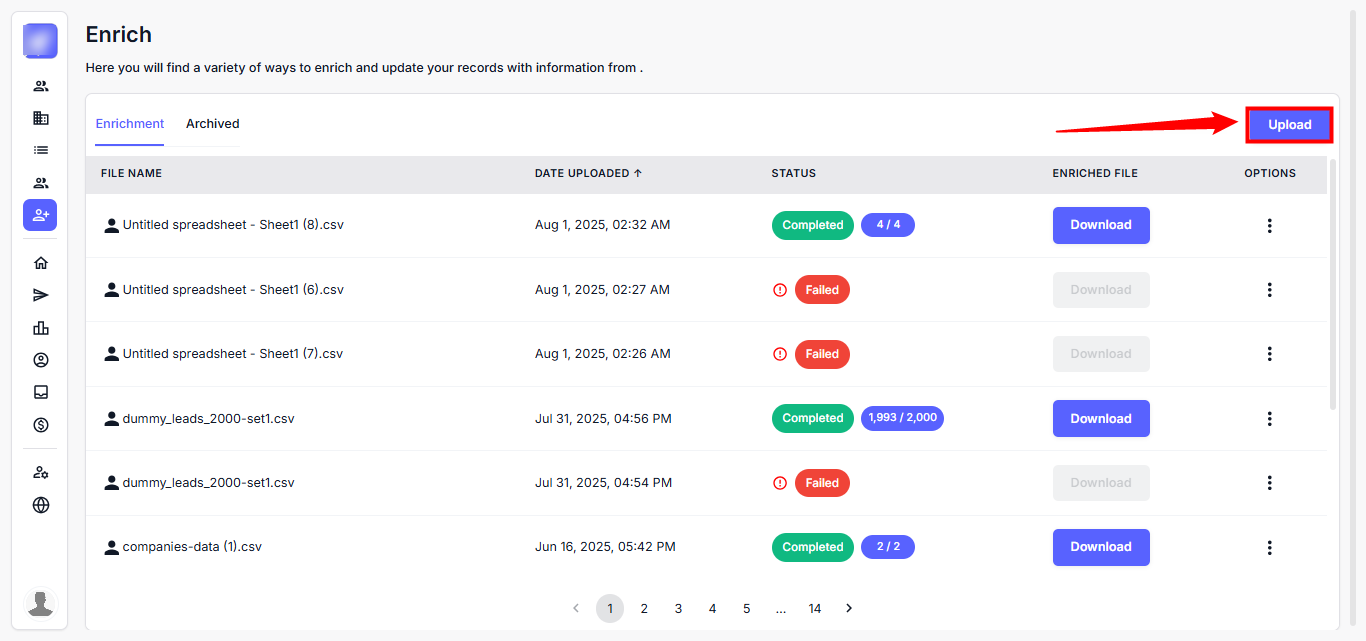Open the paper plane send icon
Viewport: 1366px width, 641px height.
click(41, 295)
